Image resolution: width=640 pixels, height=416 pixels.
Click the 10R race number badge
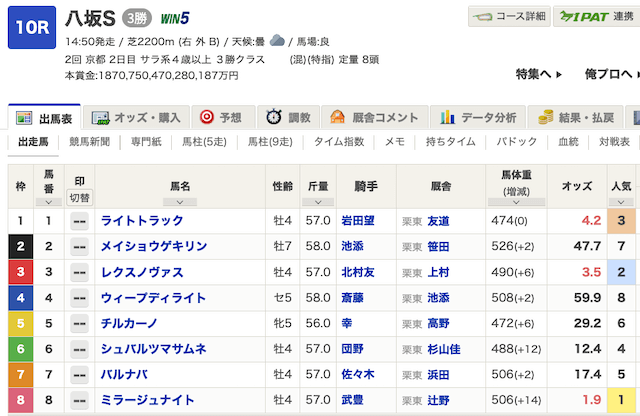coord(30,28)
